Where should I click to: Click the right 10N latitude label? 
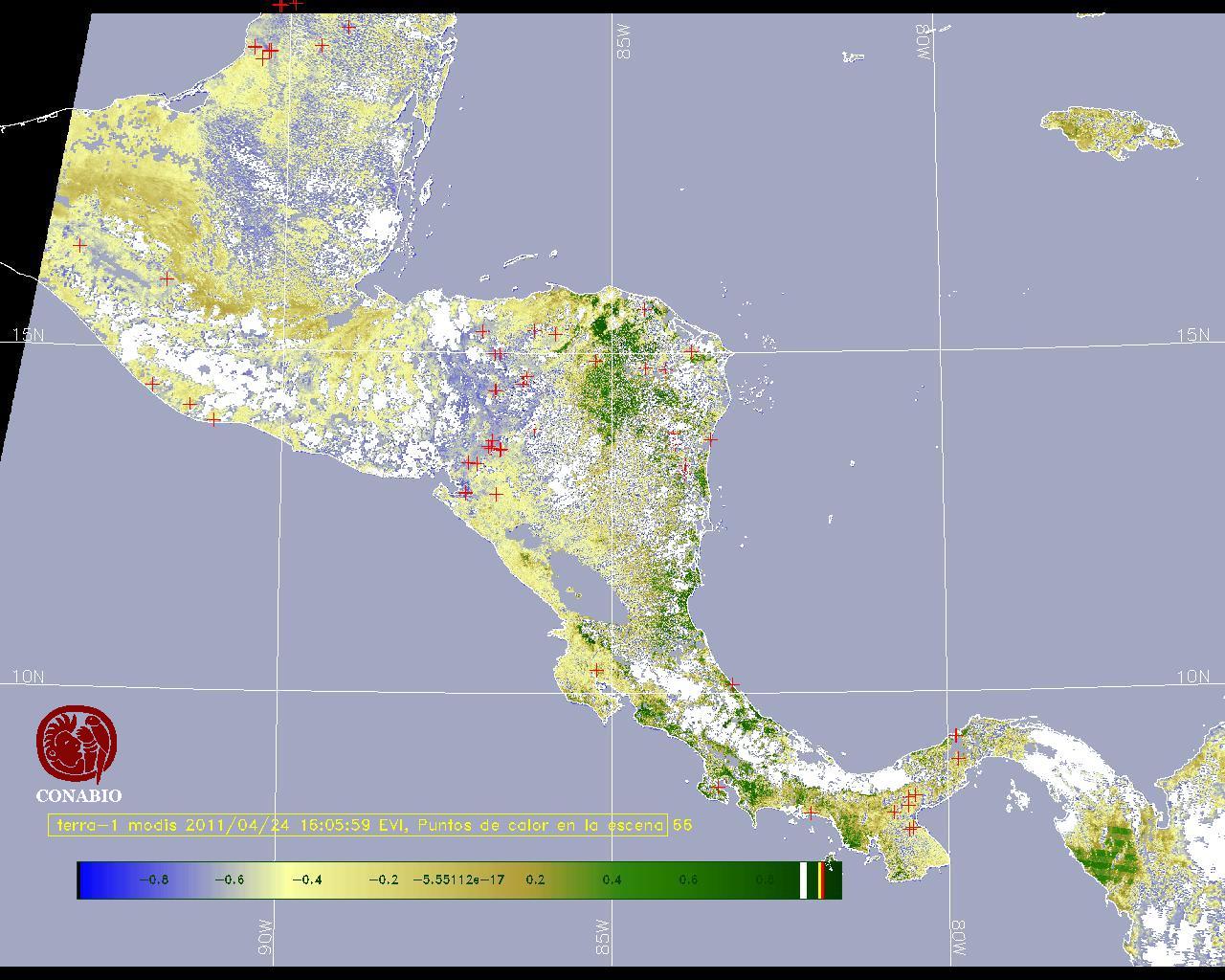[x=1192, y=677]
